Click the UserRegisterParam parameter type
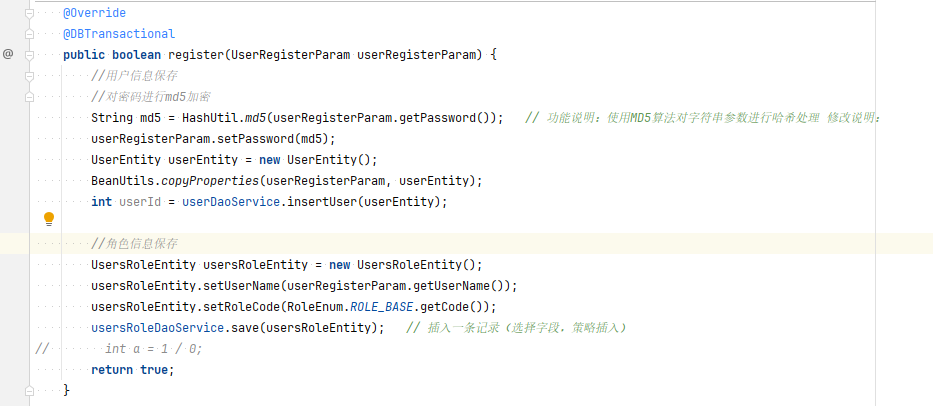 coord(290,55)
